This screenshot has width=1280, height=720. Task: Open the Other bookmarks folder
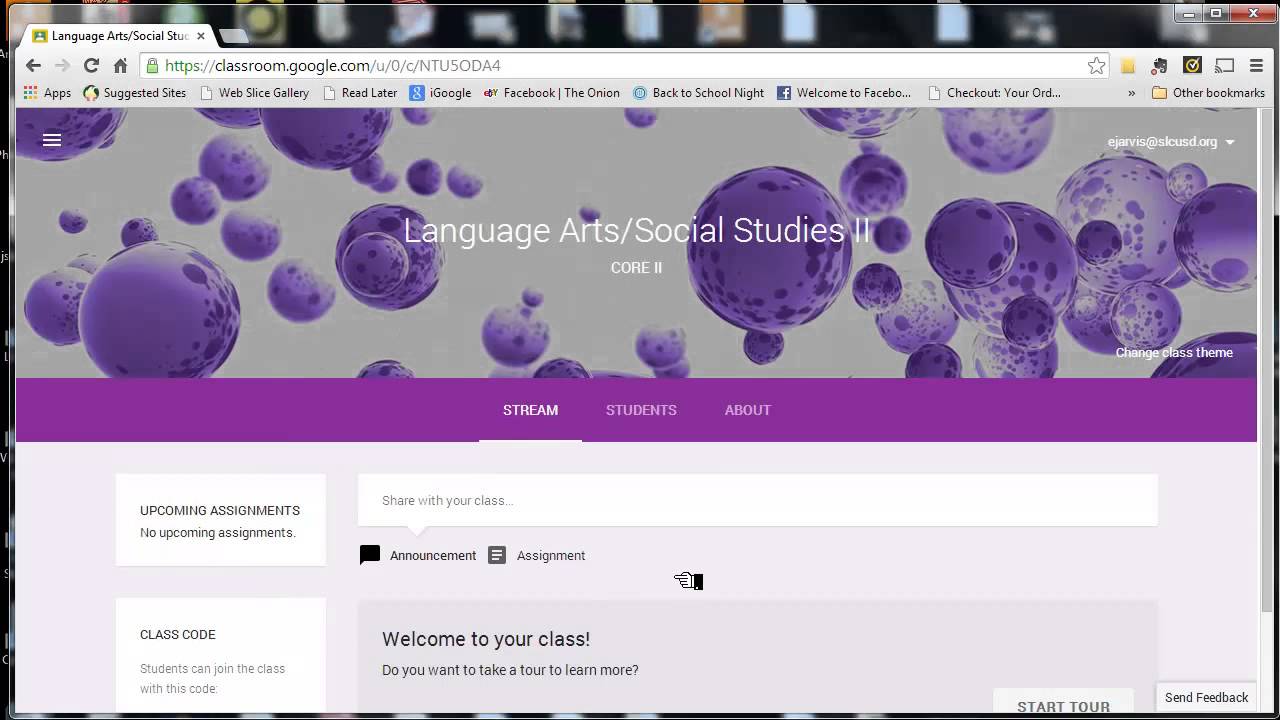1208,93
